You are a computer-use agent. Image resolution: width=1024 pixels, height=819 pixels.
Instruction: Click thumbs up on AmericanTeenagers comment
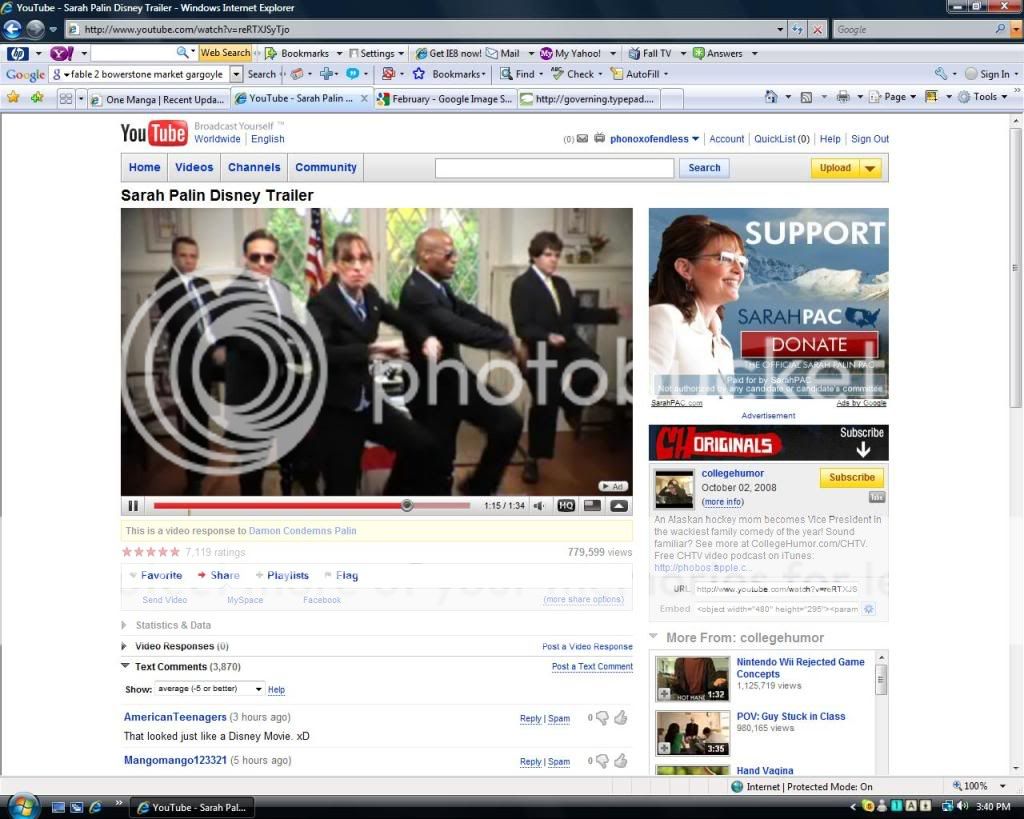(620, 718)
